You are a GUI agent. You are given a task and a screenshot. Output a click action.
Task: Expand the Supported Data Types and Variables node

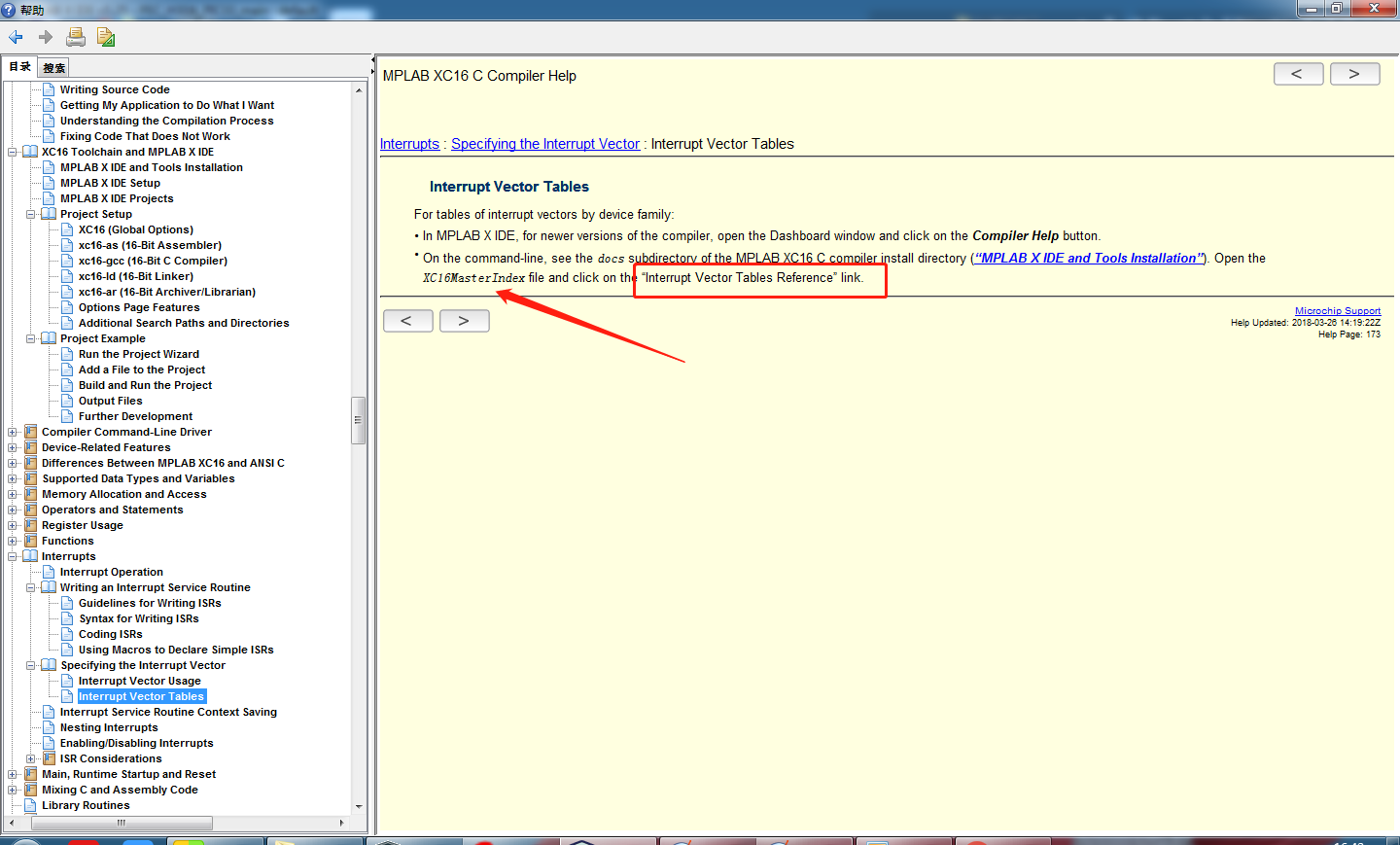pyautogui.click(x=13, y=478)
